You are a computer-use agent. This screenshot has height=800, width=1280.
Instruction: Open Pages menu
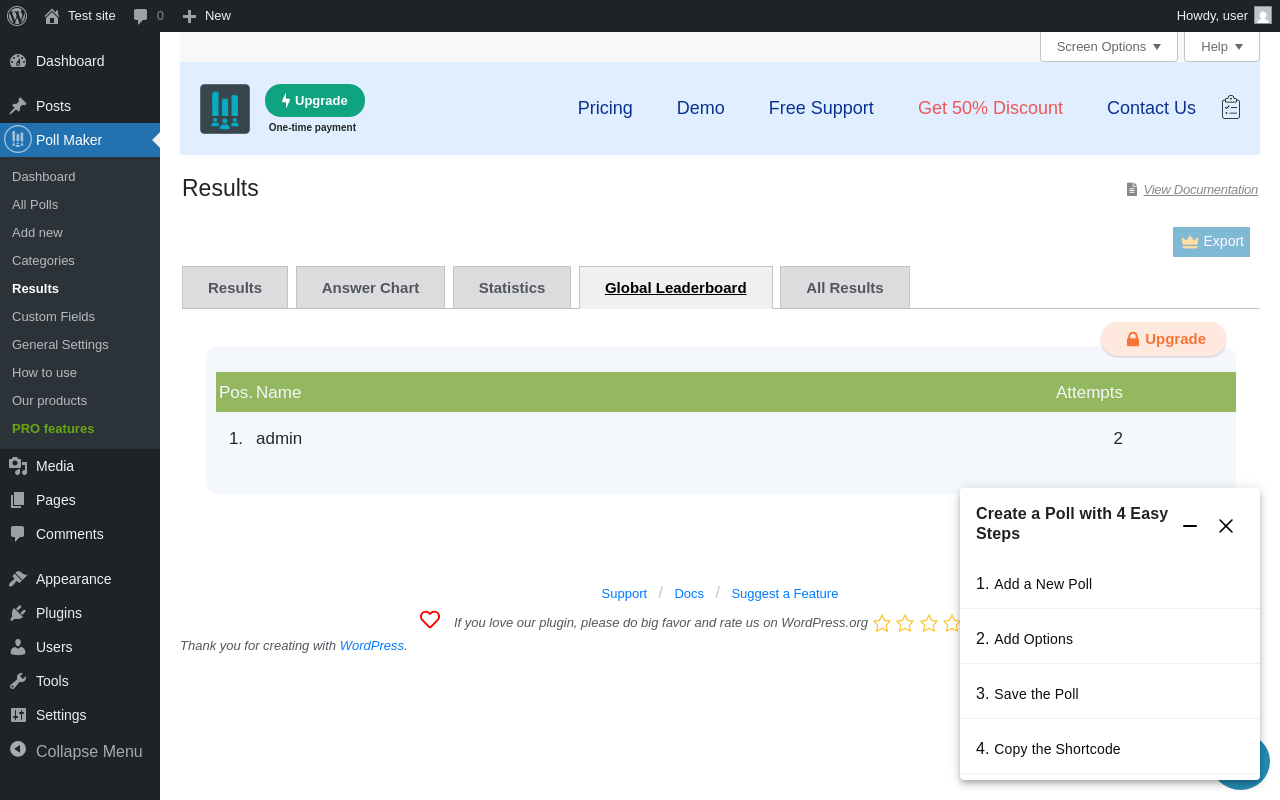pyautogui.click(x=80, y=500)
